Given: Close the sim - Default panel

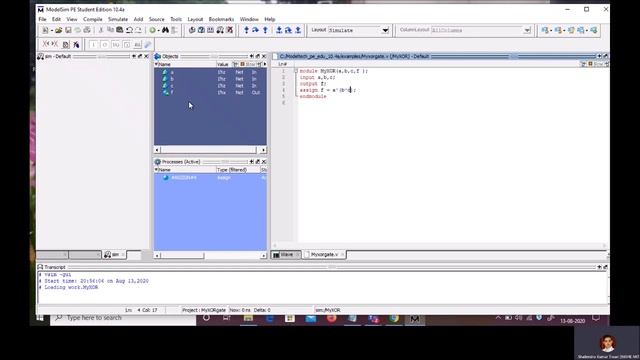Looking at the screenshot, I should [x=146, y=56].
